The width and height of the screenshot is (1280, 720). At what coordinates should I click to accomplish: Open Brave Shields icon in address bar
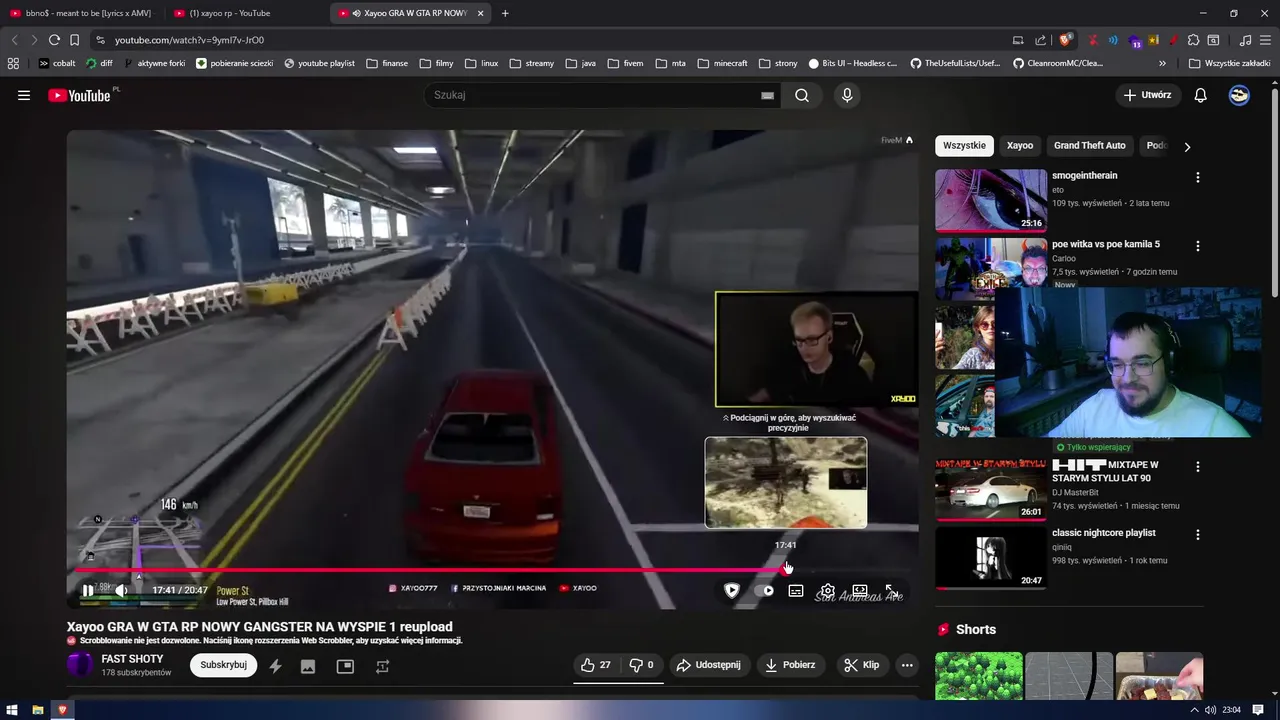[1066, 40]
